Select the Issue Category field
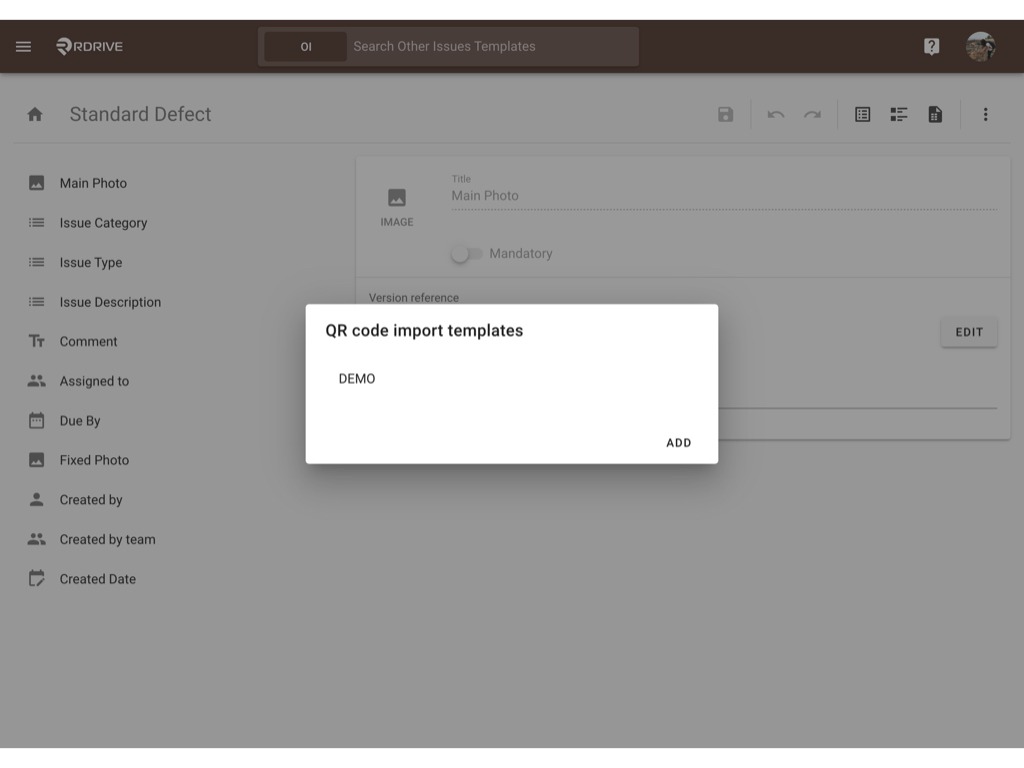This screenshot has height=768, width=1024. pyautogui.click(x=103, y=223)
